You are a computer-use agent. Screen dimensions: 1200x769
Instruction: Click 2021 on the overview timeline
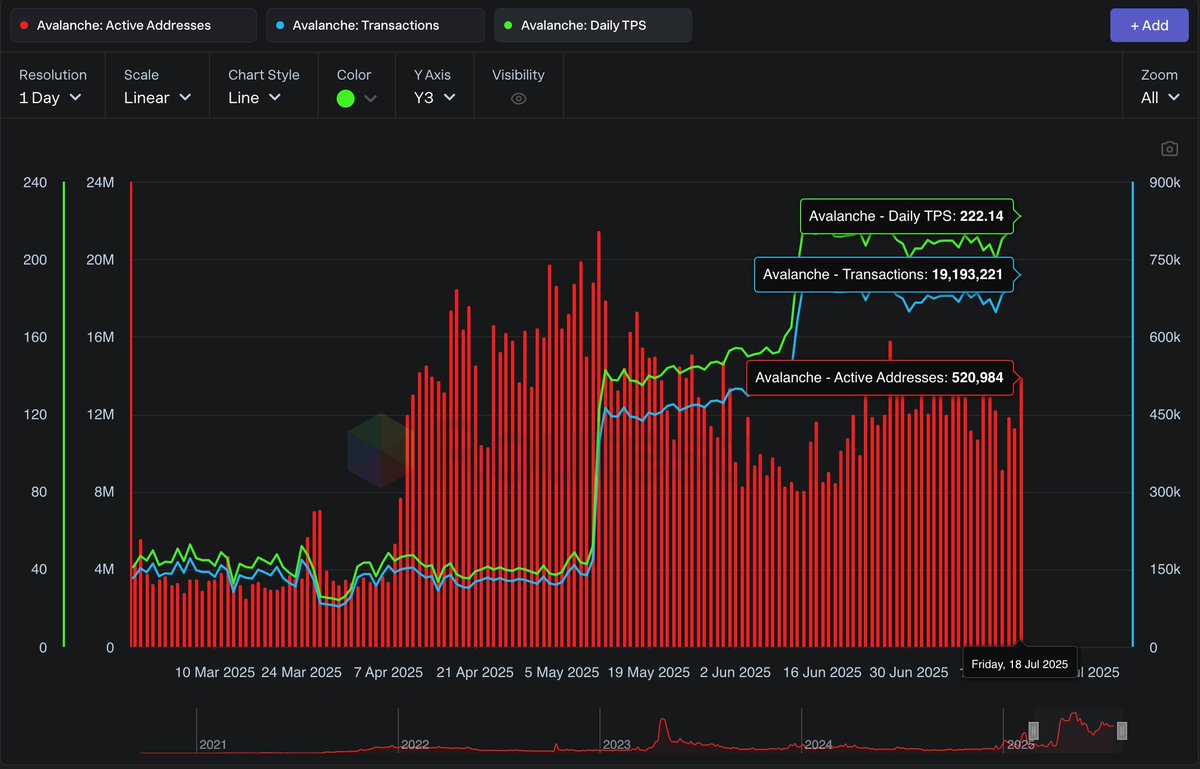pyautogui.click(x=214, y=745)
